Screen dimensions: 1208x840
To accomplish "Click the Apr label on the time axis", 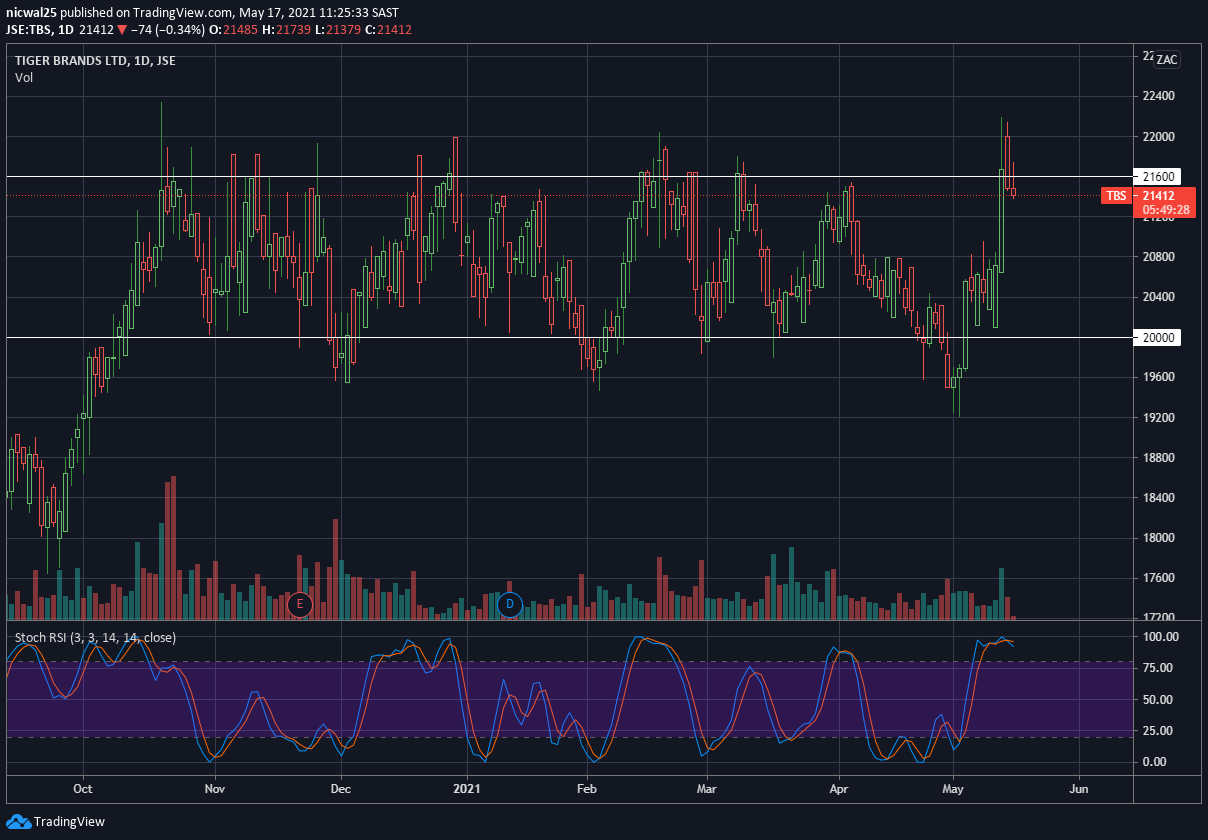I will click(837, 788).
